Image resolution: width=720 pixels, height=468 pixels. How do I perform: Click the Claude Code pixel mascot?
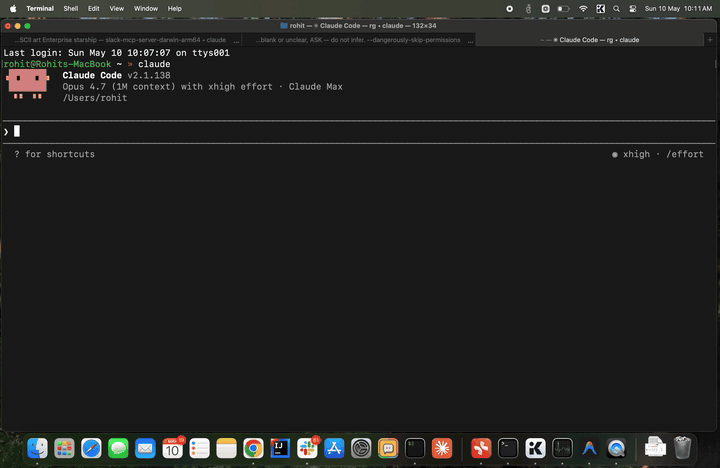tap(28, 84)
